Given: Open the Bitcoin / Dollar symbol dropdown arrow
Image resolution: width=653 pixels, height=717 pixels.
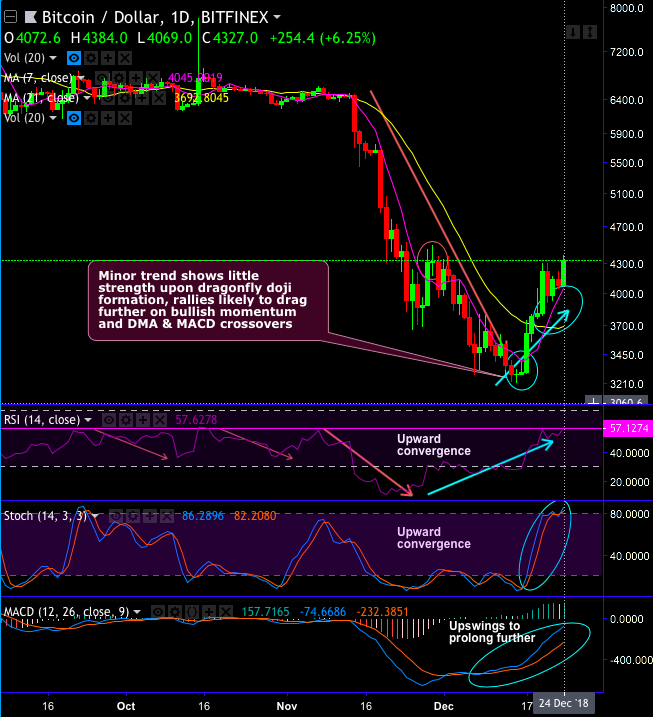Looking at the screenshot, I should pyautogui.click(x=277, y=17).
